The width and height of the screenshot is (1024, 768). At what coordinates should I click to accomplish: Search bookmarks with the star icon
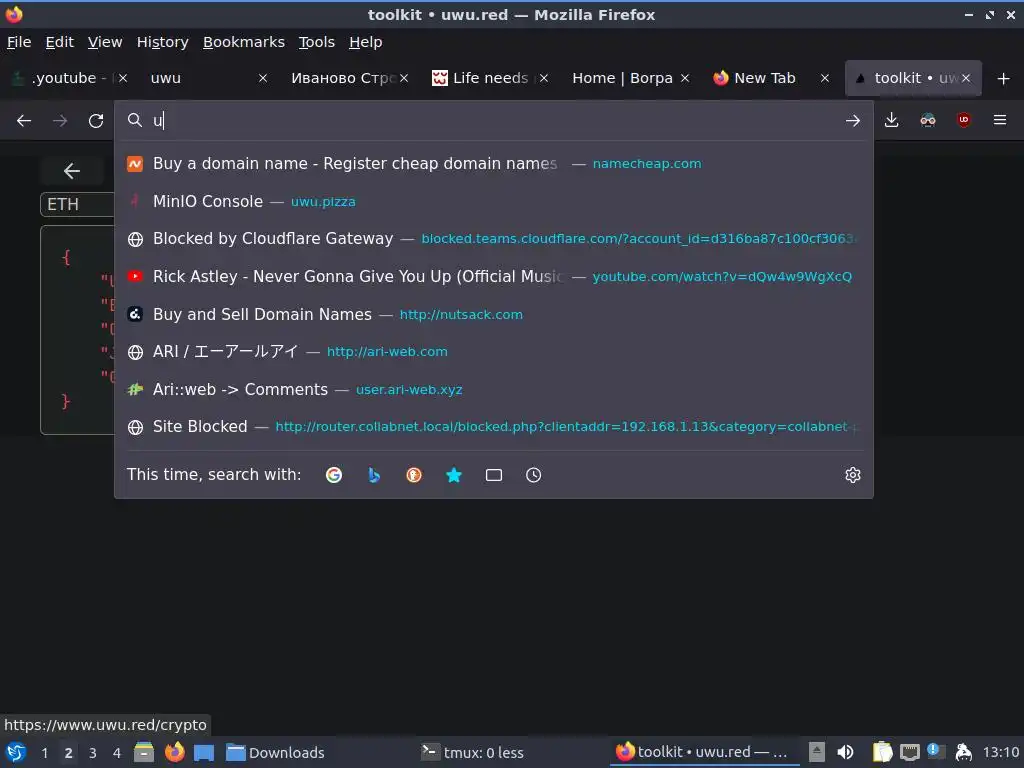click(x=454, y=475)
